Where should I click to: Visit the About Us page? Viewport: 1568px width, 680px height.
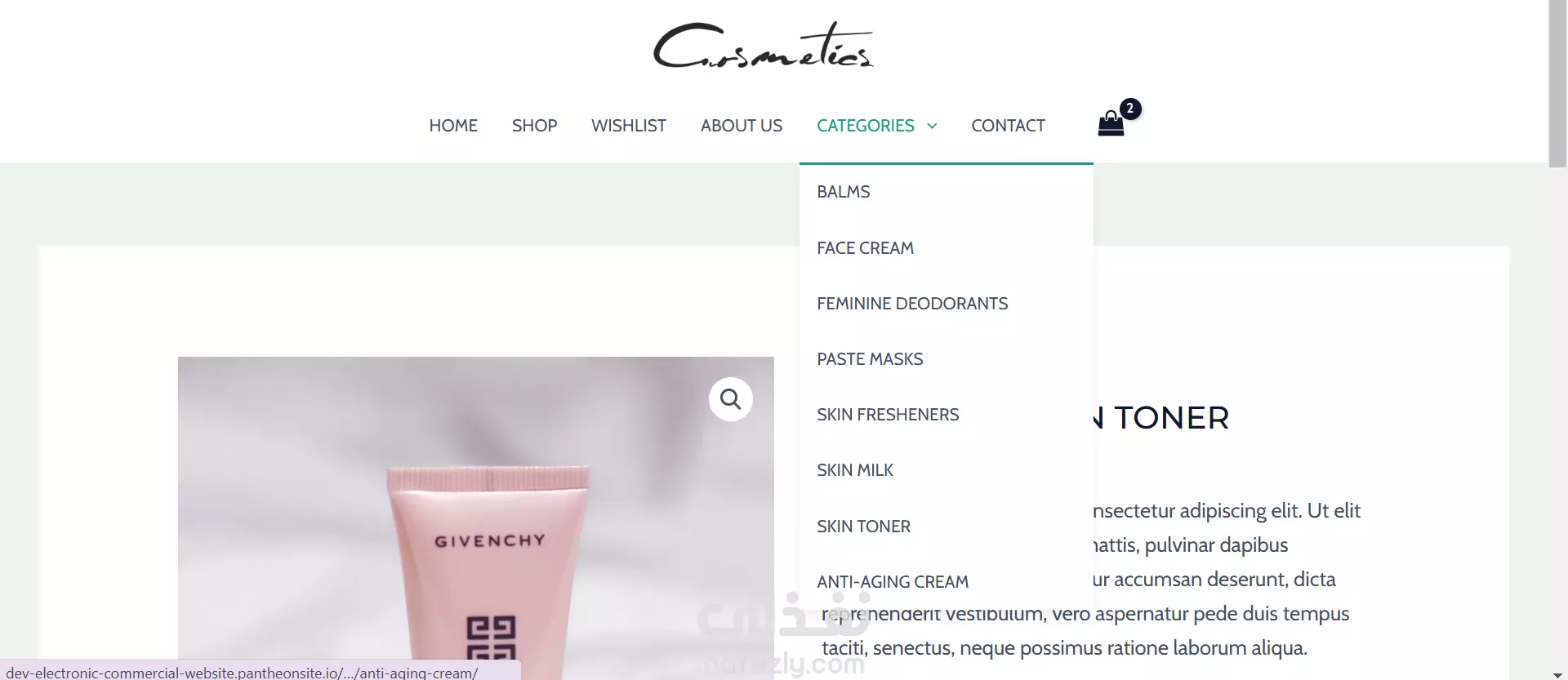[742, 126]
